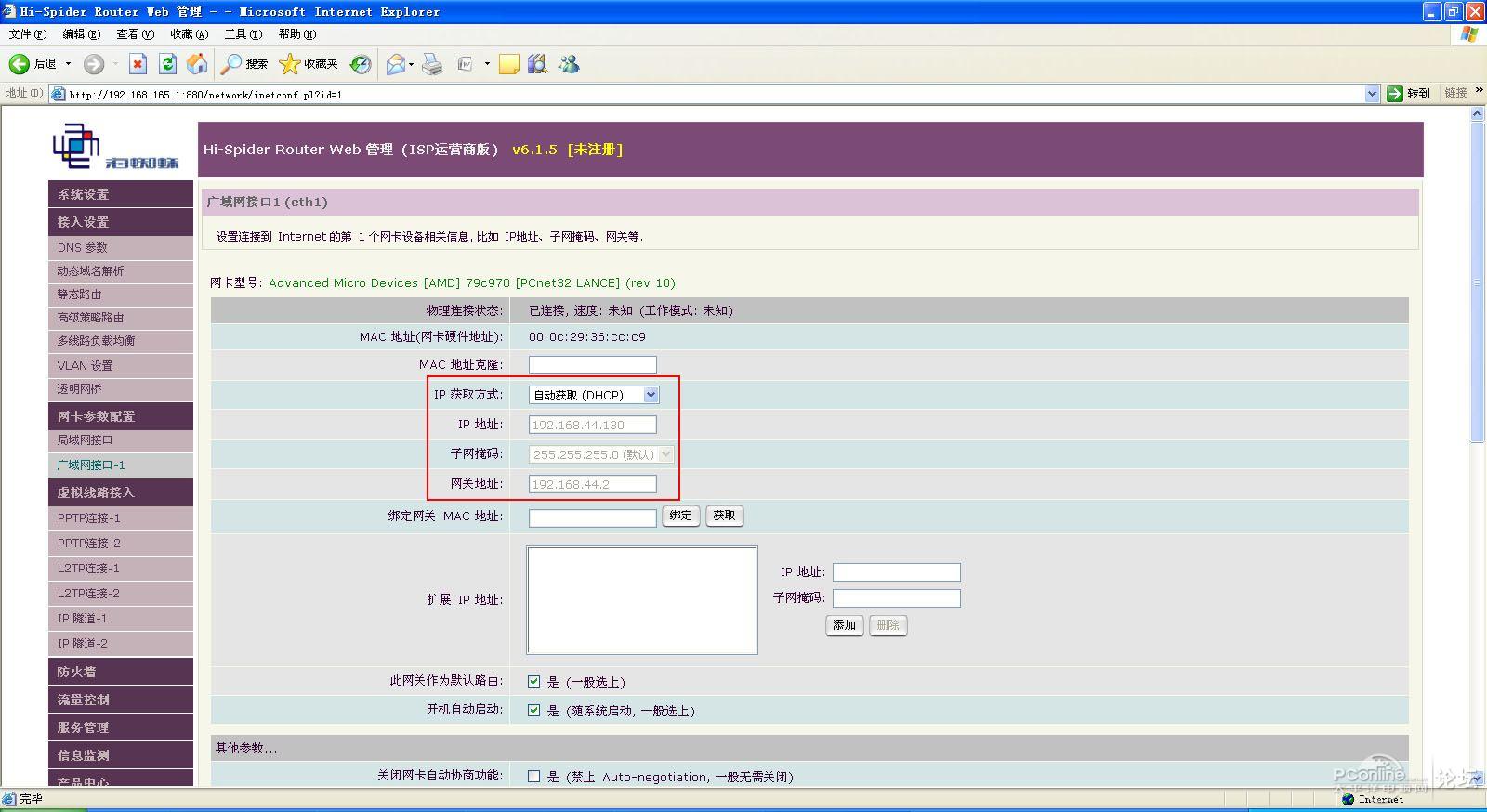This screenshot has width=1487, height=812.
Task: Click the browser address URL field
Action: click(716, 94)
